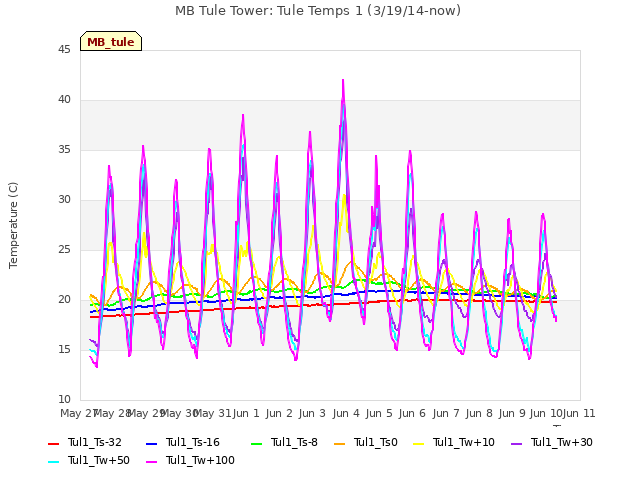This screenshot has height=480, width=640.
Task: Select the Tul1_Ts-32 legend label
Action: click(95, 442)
